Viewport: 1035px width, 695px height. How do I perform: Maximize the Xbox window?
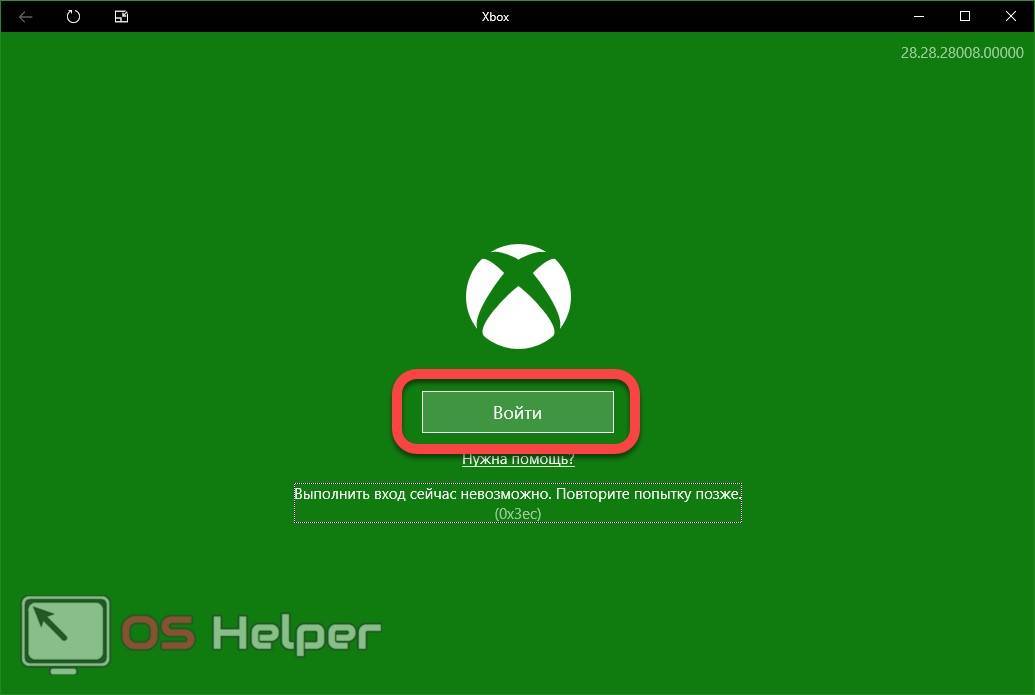[x=964, y=17]
